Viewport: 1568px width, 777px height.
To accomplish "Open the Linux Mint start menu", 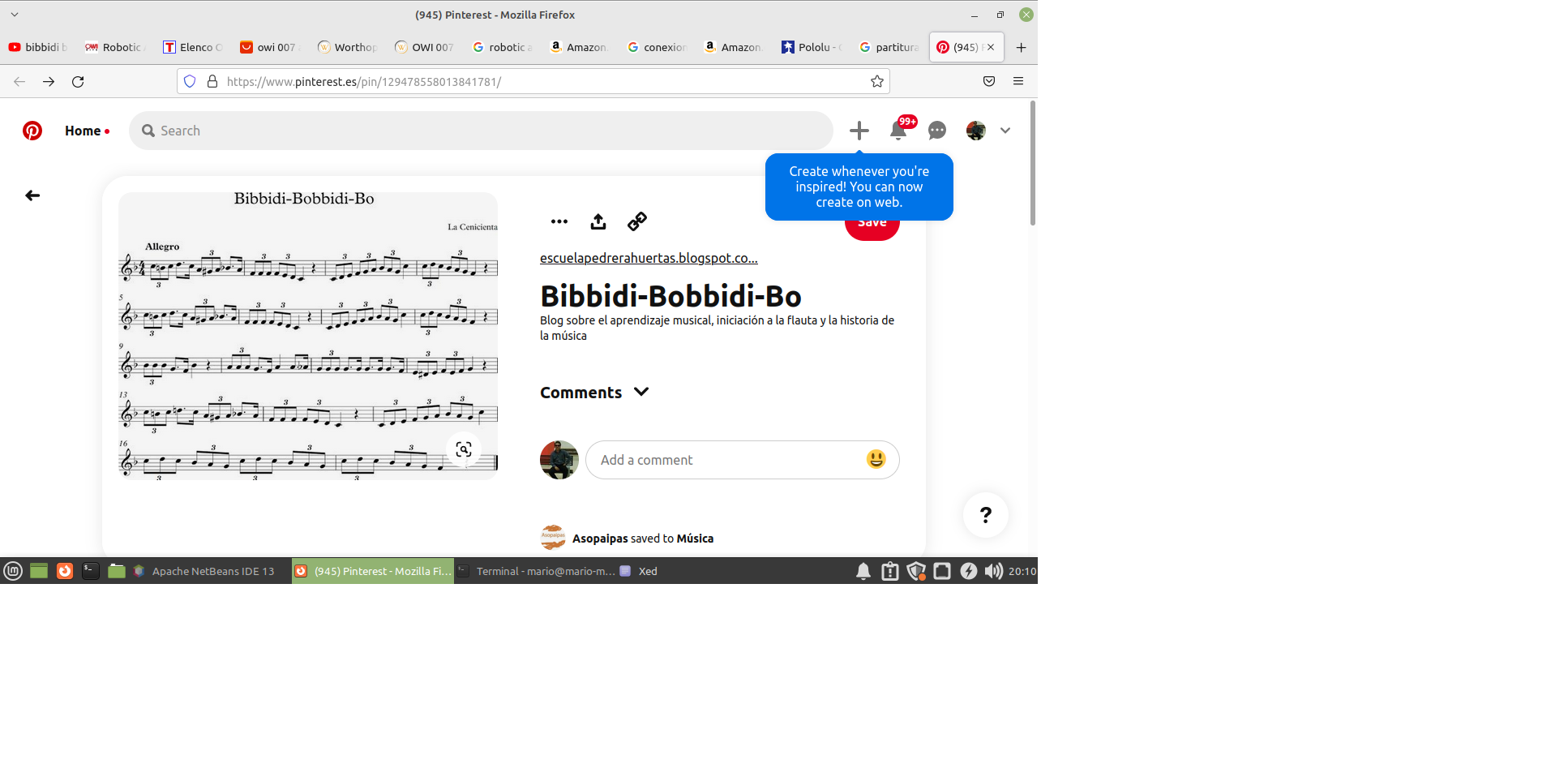I will (13, 571).
